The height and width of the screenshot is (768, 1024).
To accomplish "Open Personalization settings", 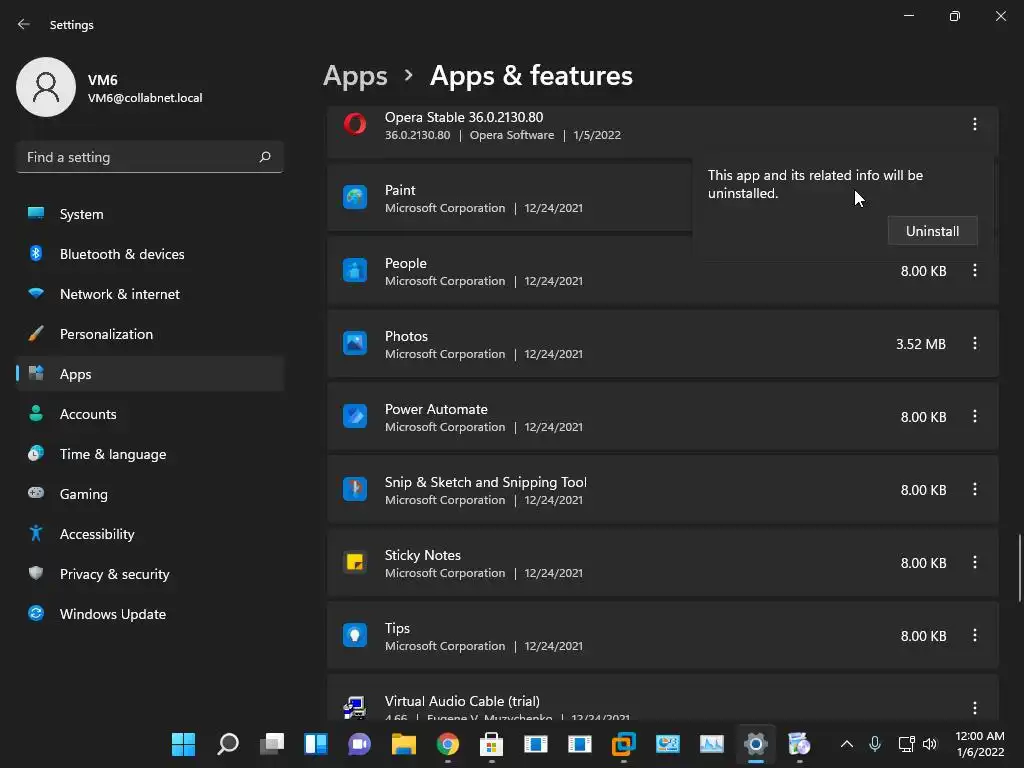I will (150, 334).
